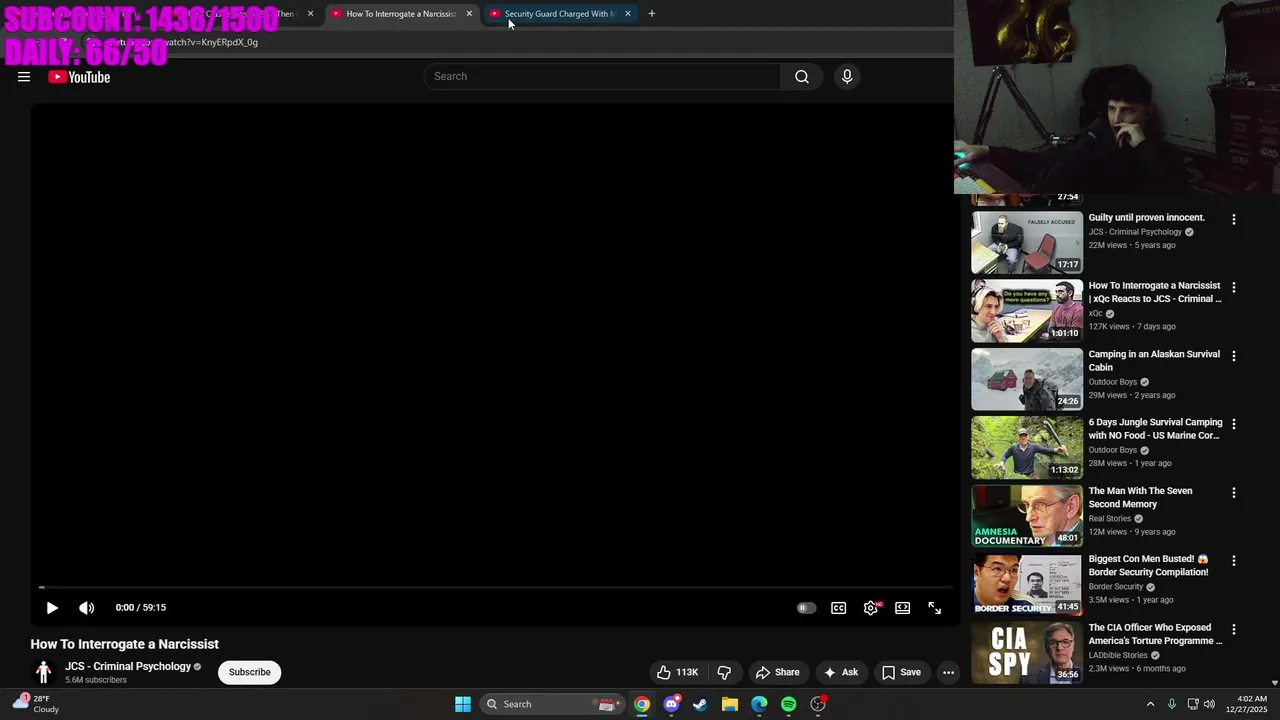This screenshot has height=720, width=1280.
Task: Open 'Biggest Con Men Busted!' video title
Action: pos(1148,566)
